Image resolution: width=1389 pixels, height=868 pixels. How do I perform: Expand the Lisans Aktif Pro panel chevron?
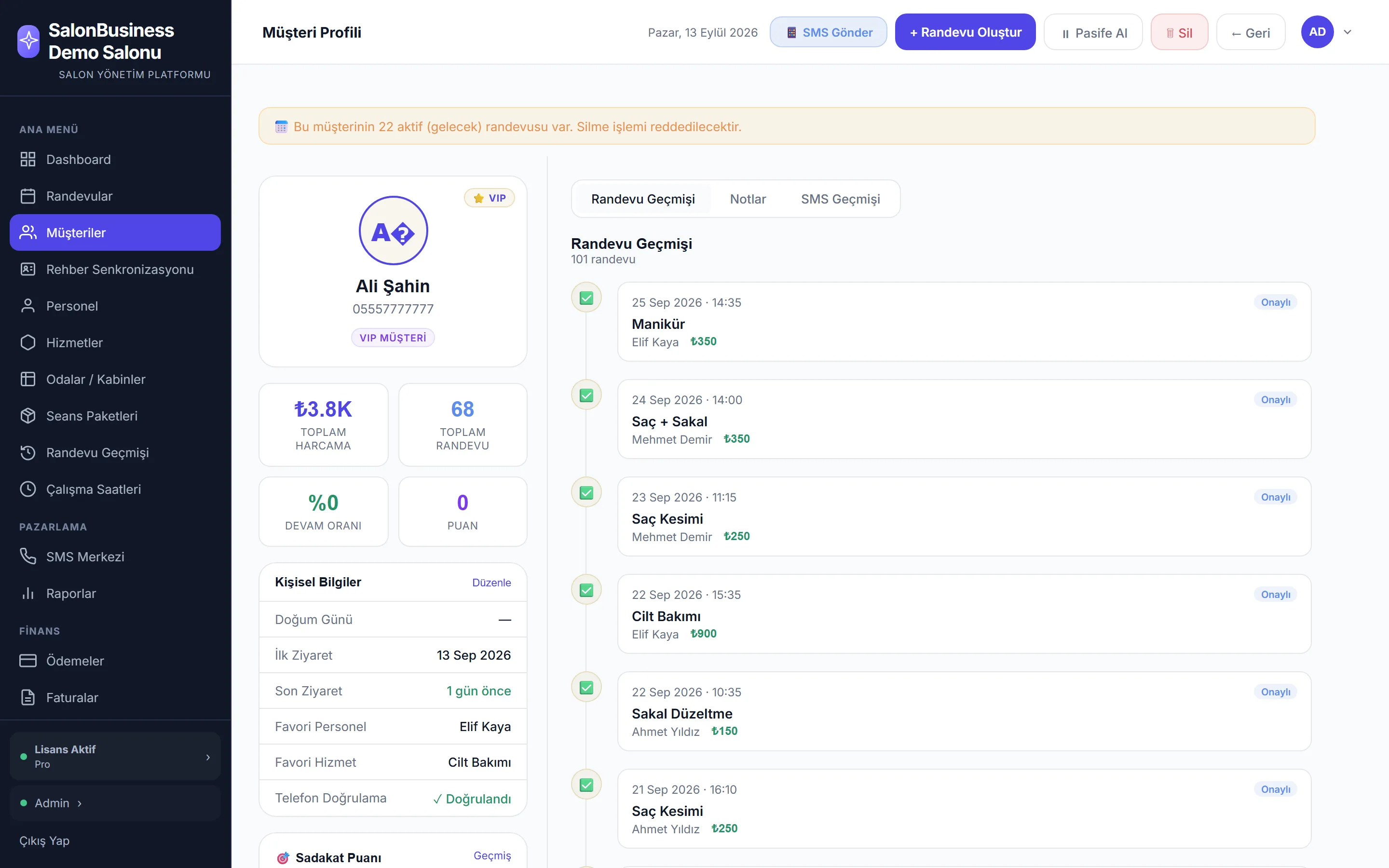click(208, 757)
